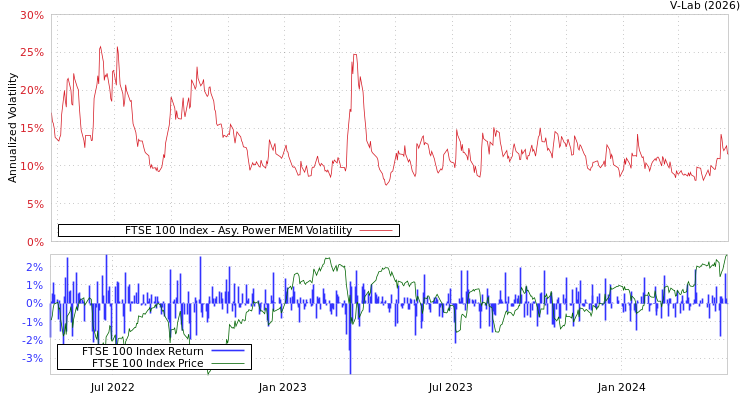
Task: Click the 15% label on volatility axis
Action: pos(31,128)
